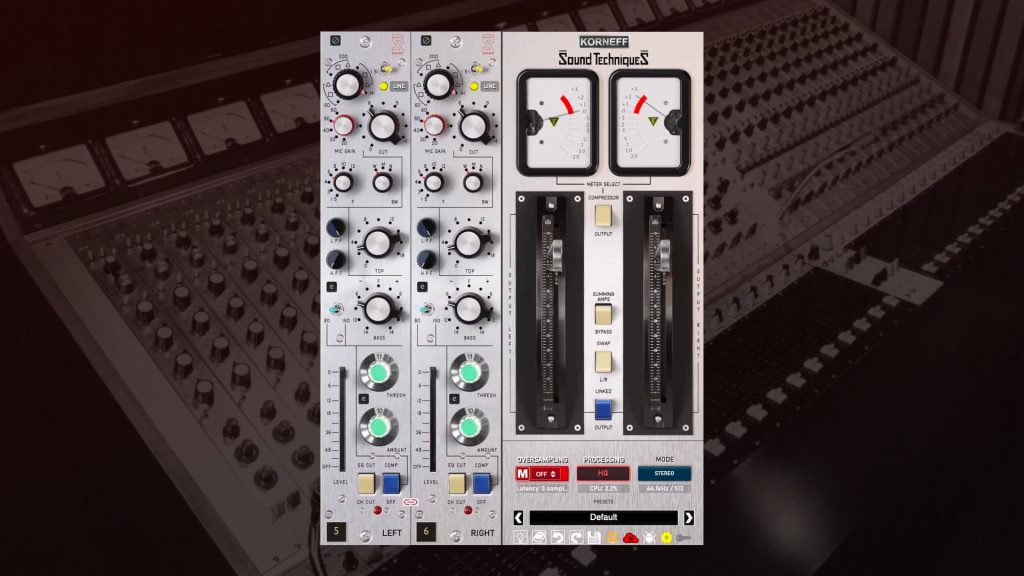Click the Output Left fader handle

[x=556, y=255]
